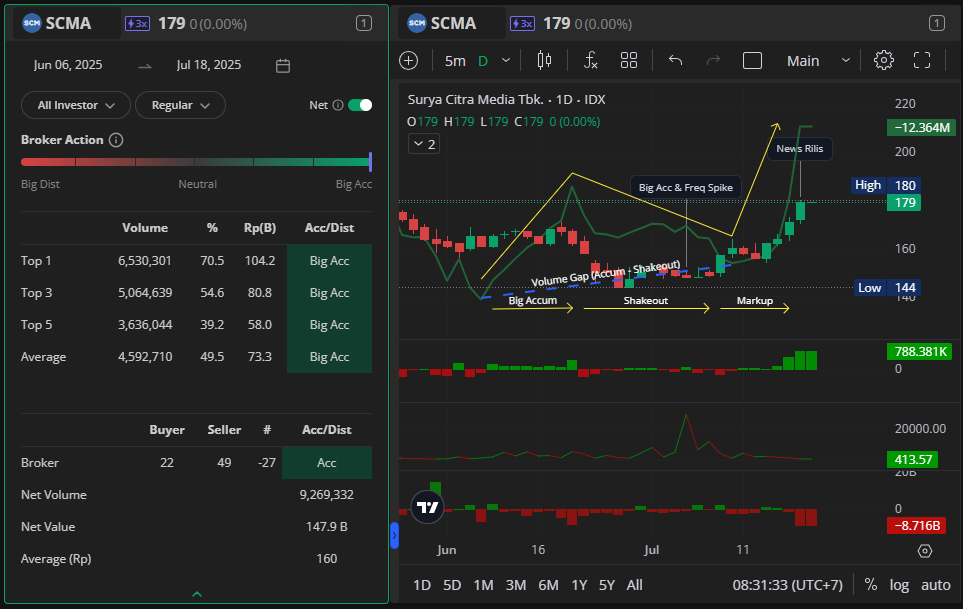Select the 1M time range
The image size is (963, 609).
pos(483,585)
